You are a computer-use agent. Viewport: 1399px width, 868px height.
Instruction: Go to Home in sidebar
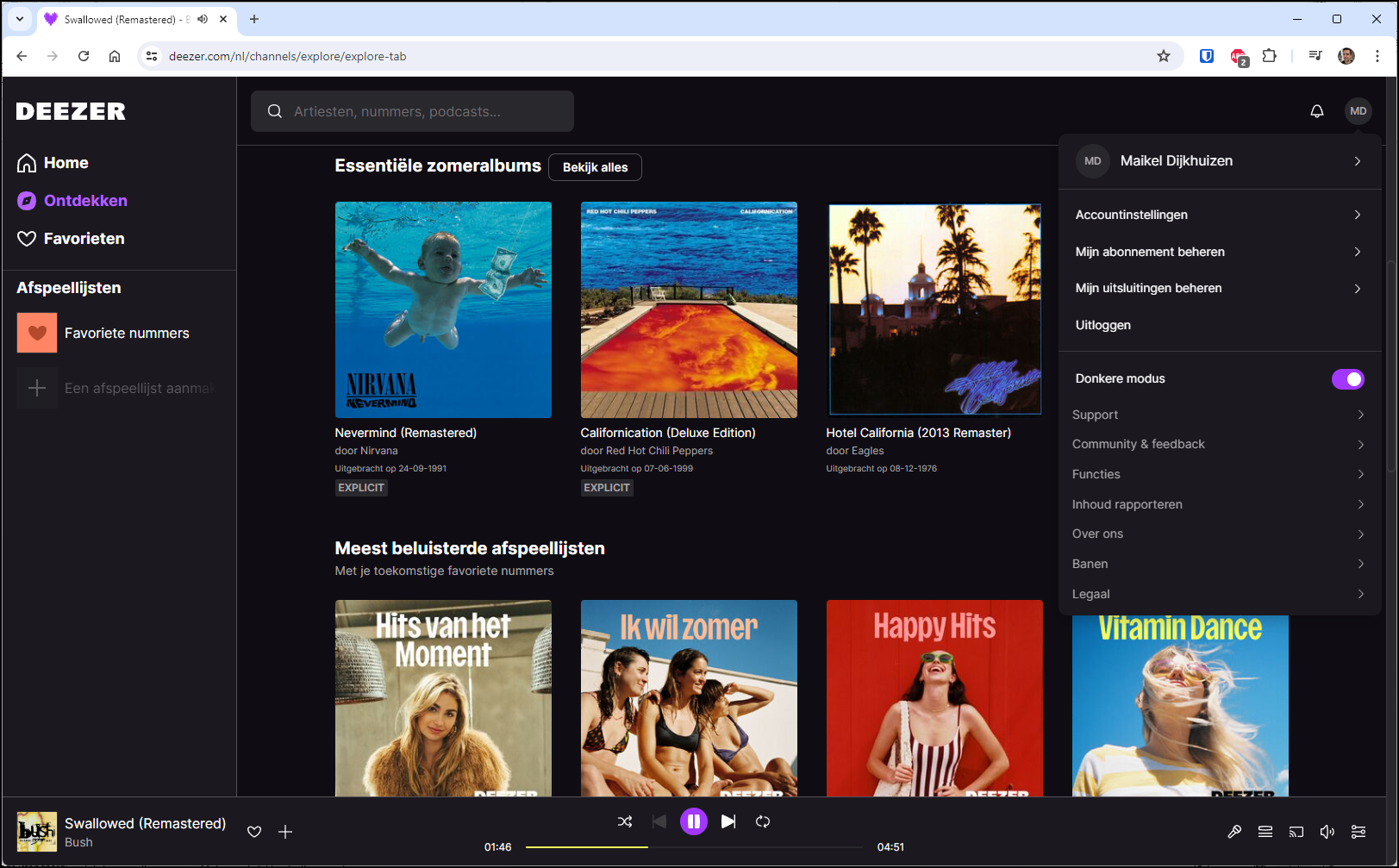[53, 163]
